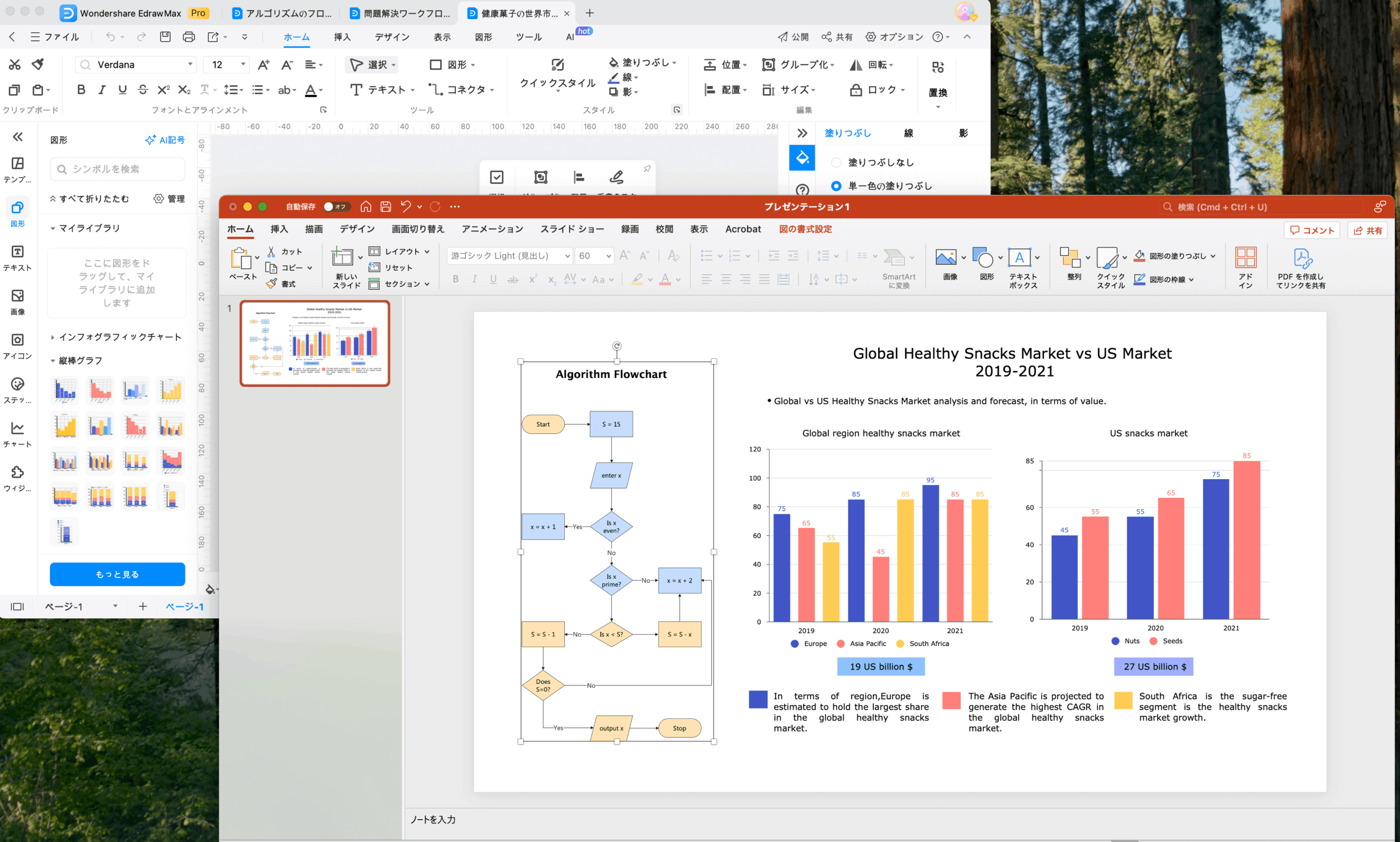Click the PowerPoint save icon

coord(386,206)
